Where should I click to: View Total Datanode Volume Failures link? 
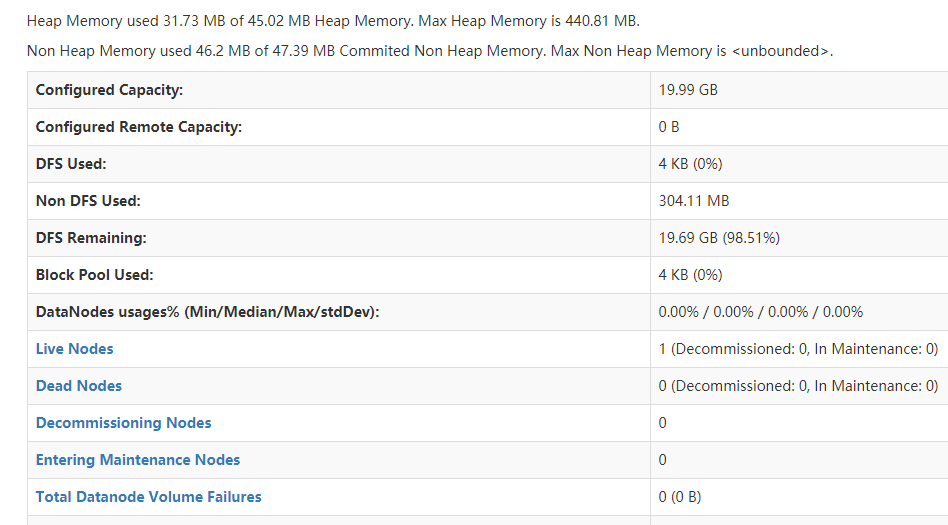coord(149,497)
